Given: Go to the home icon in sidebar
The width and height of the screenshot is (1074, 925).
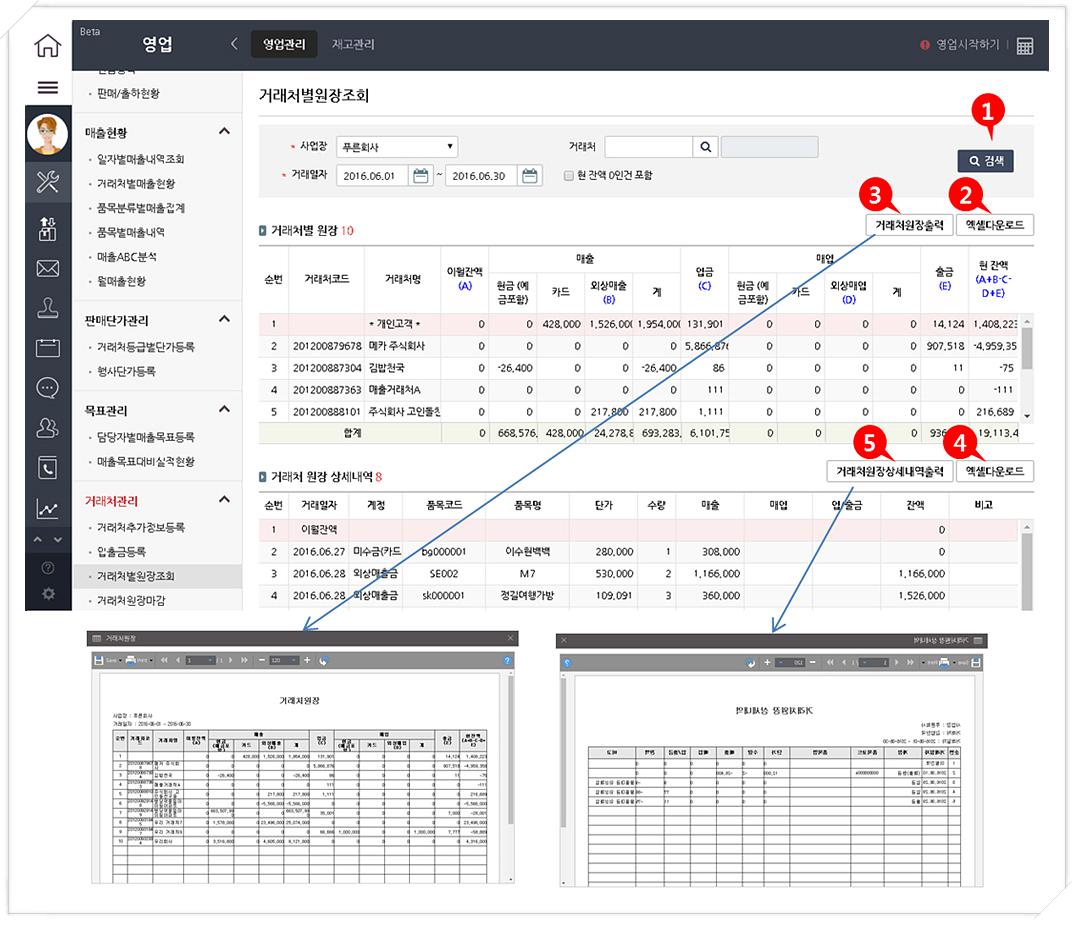Looking at the screenshot, I should tap(47, 46).
